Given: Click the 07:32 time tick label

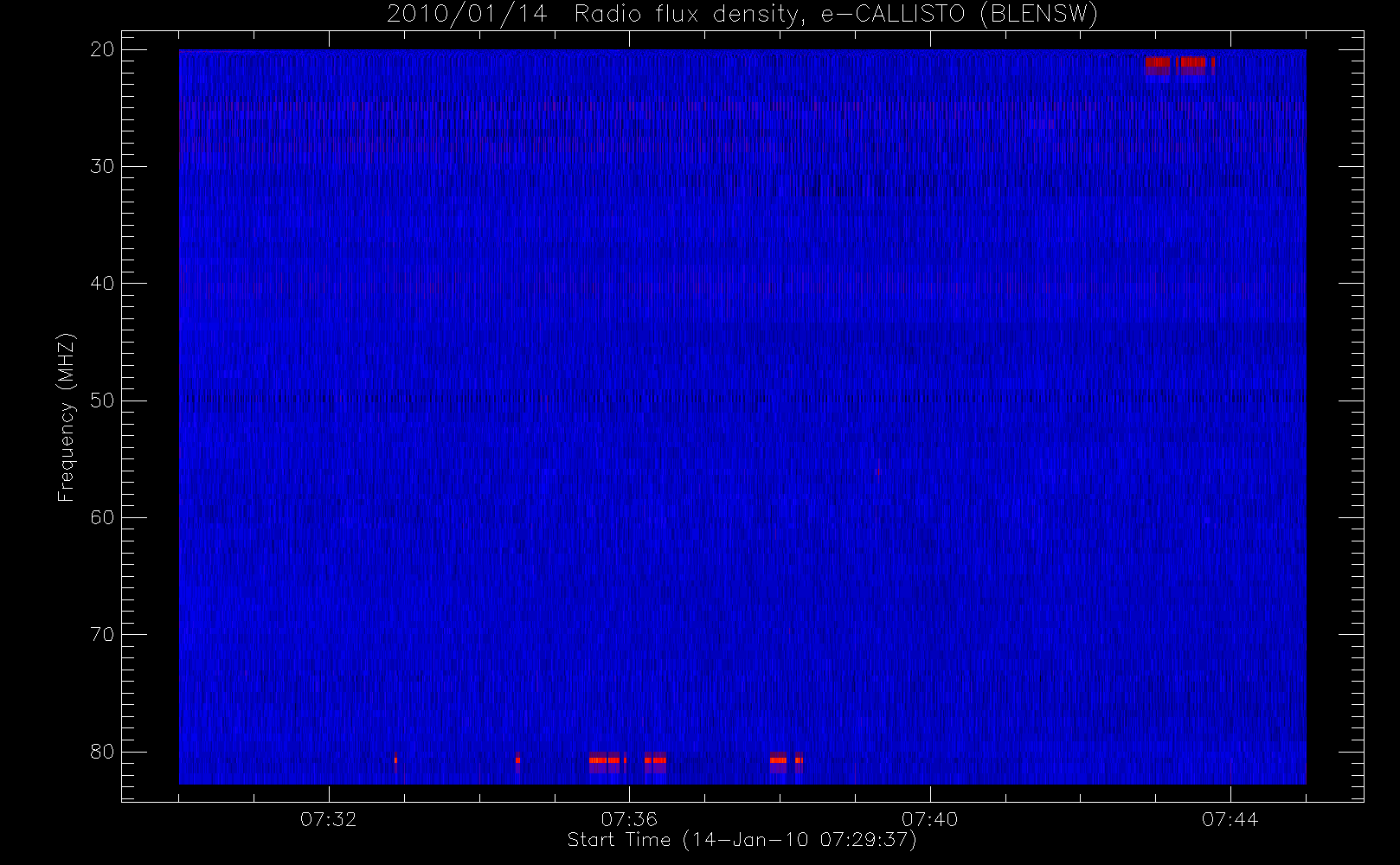Looking at the screenshot, I should 329,819.
